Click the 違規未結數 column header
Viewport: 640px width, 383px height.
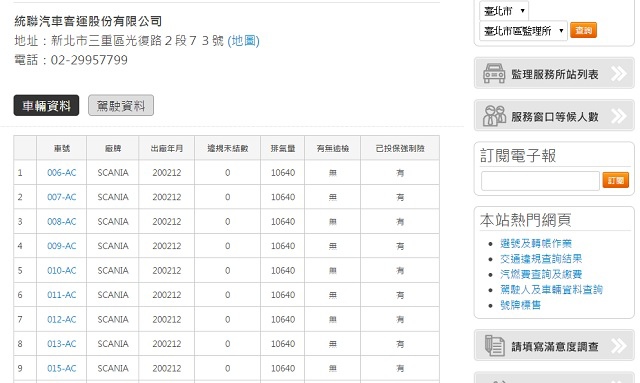tap(228, 148)
